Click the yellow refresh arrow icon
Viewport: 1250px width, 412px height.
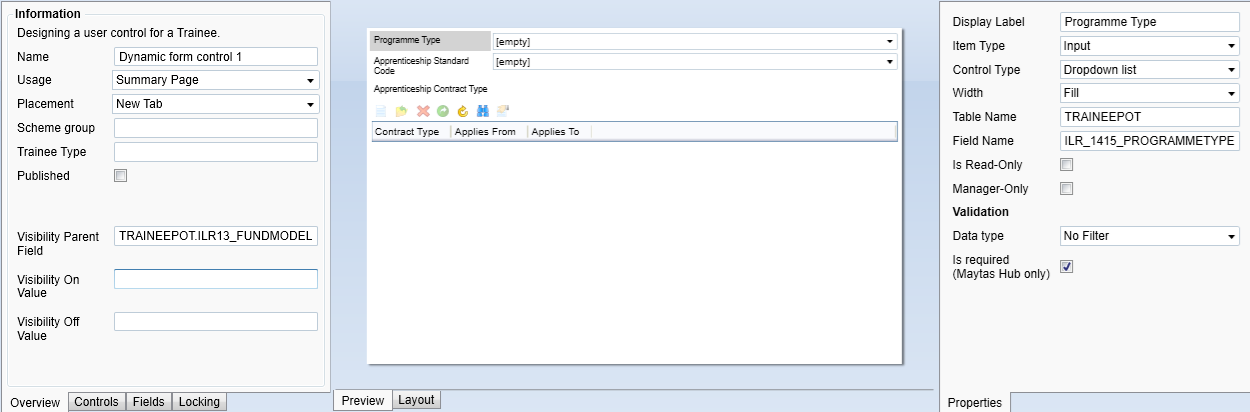(462, 111)
